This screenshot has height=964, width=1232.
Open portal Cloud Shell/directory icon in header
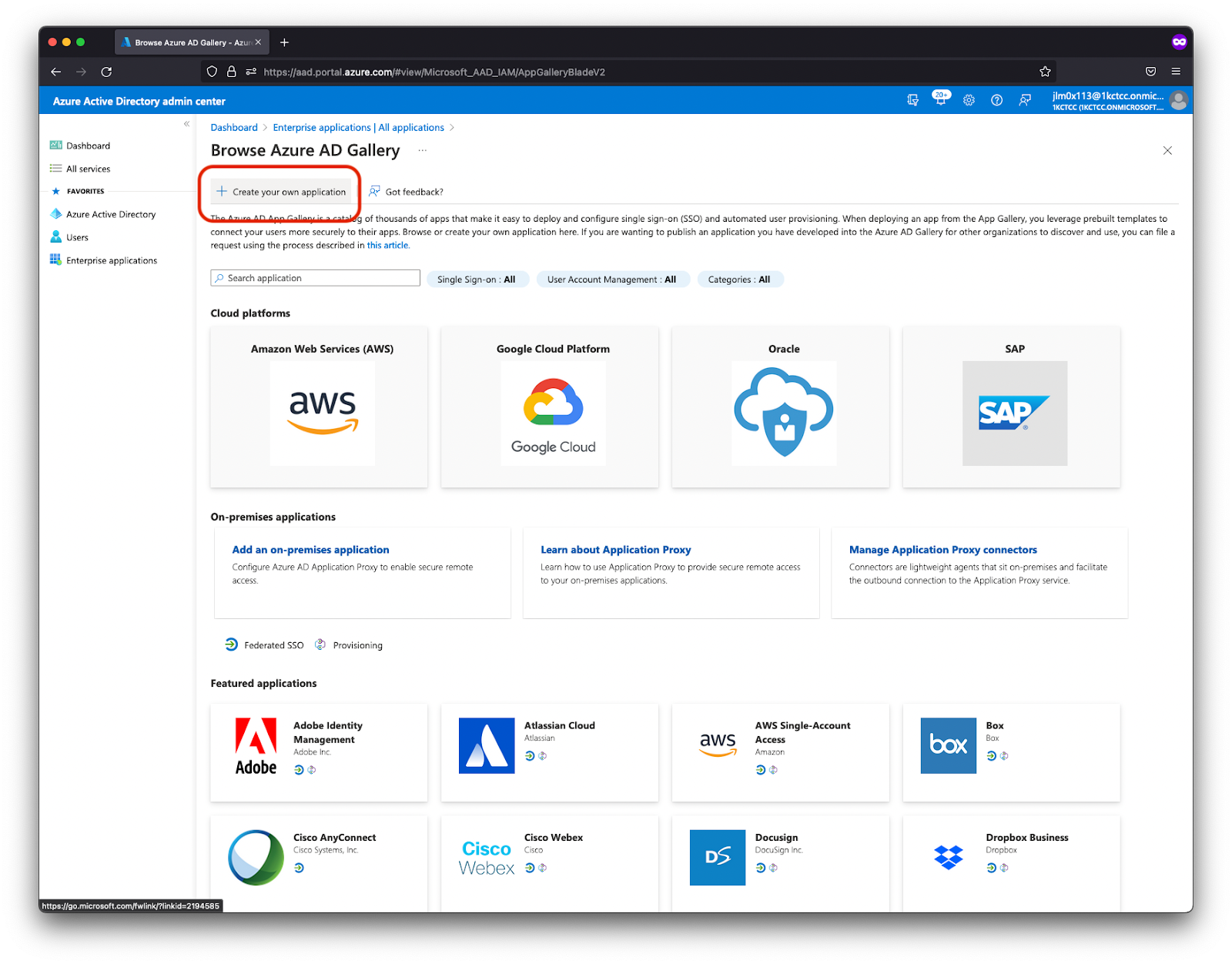point(912,100)
